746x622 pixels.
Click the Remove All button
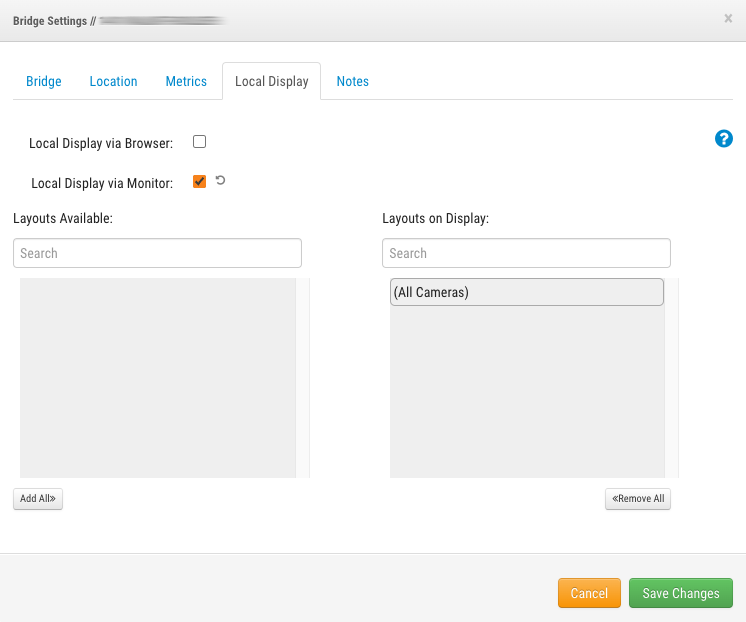click(638, 499)
